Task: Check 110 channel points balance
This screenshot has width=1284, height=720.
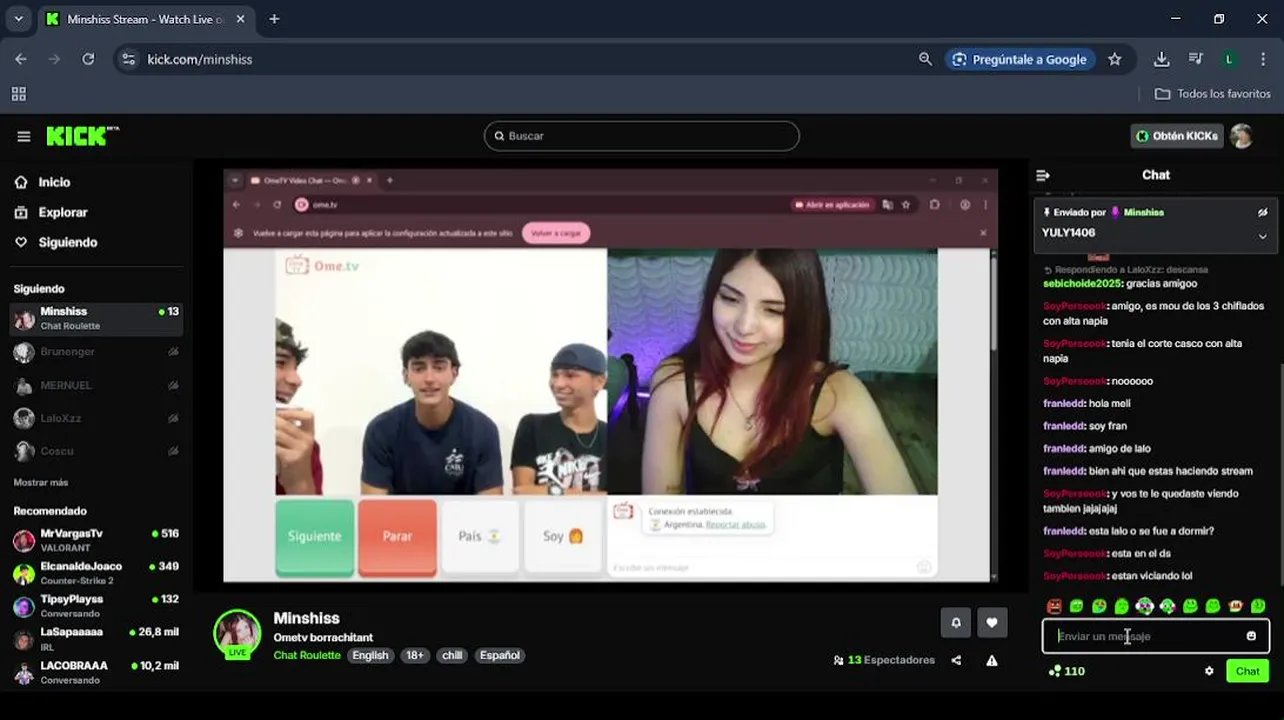Action: [x=1066, y=671]
